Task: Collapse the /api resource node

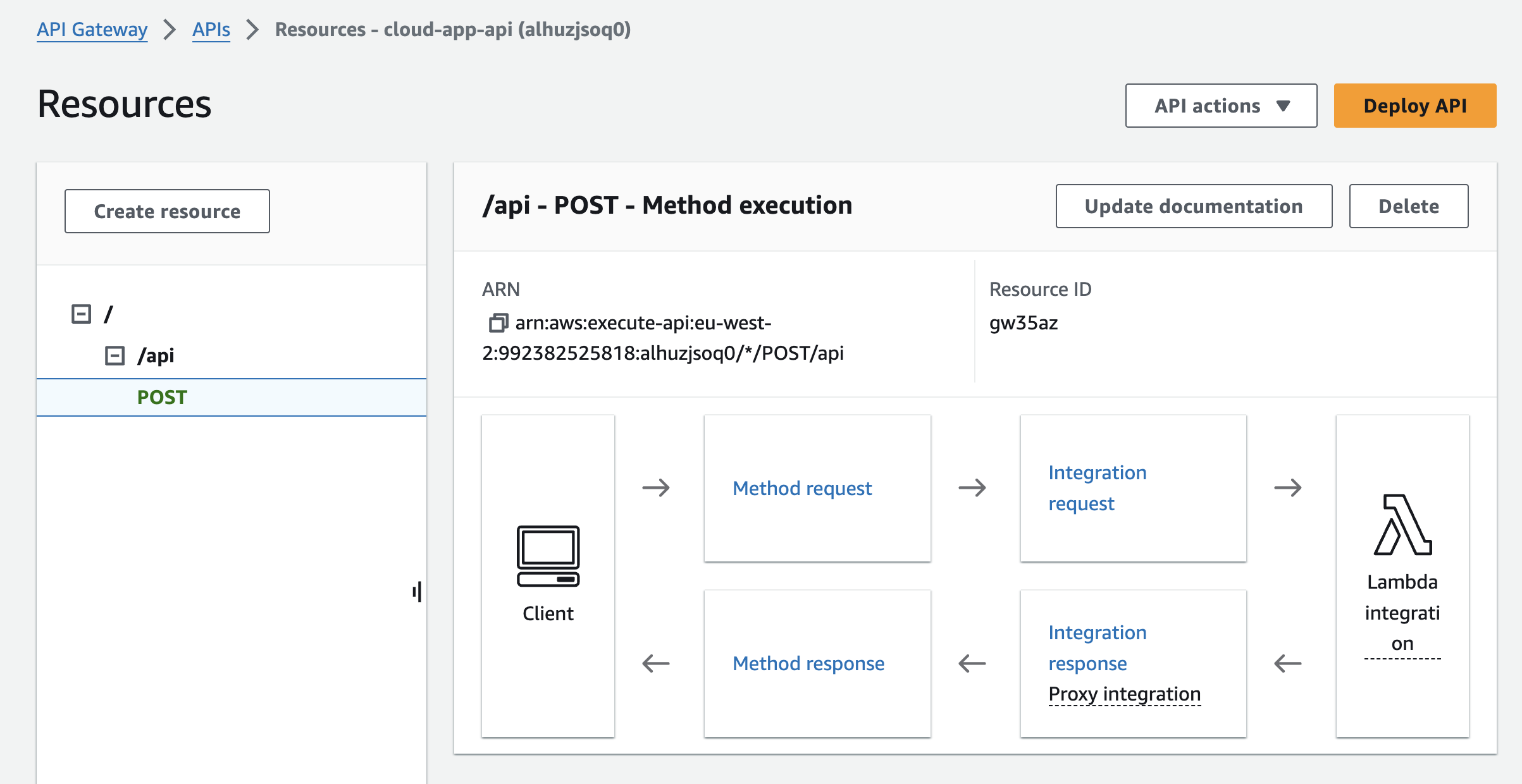Action: pos(114,355)
